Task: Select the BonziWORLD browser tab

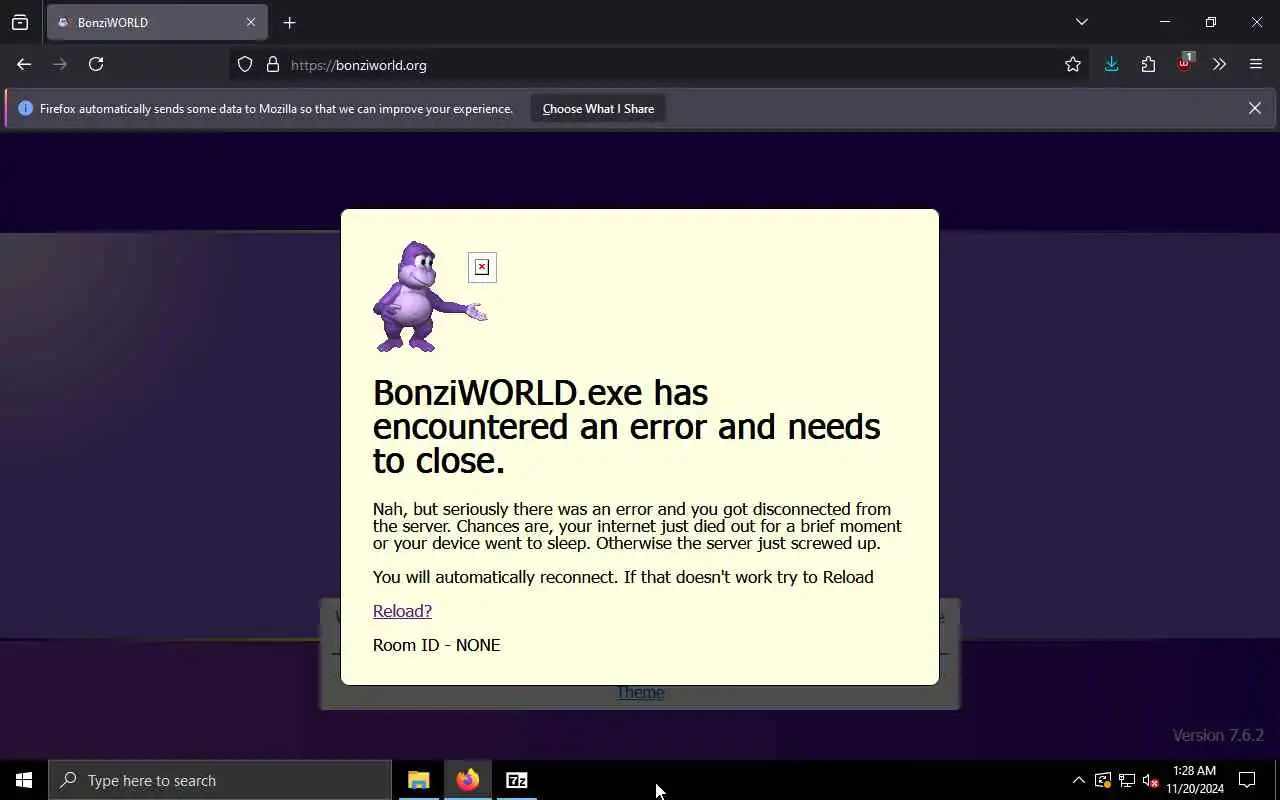Action: point(157,22)
